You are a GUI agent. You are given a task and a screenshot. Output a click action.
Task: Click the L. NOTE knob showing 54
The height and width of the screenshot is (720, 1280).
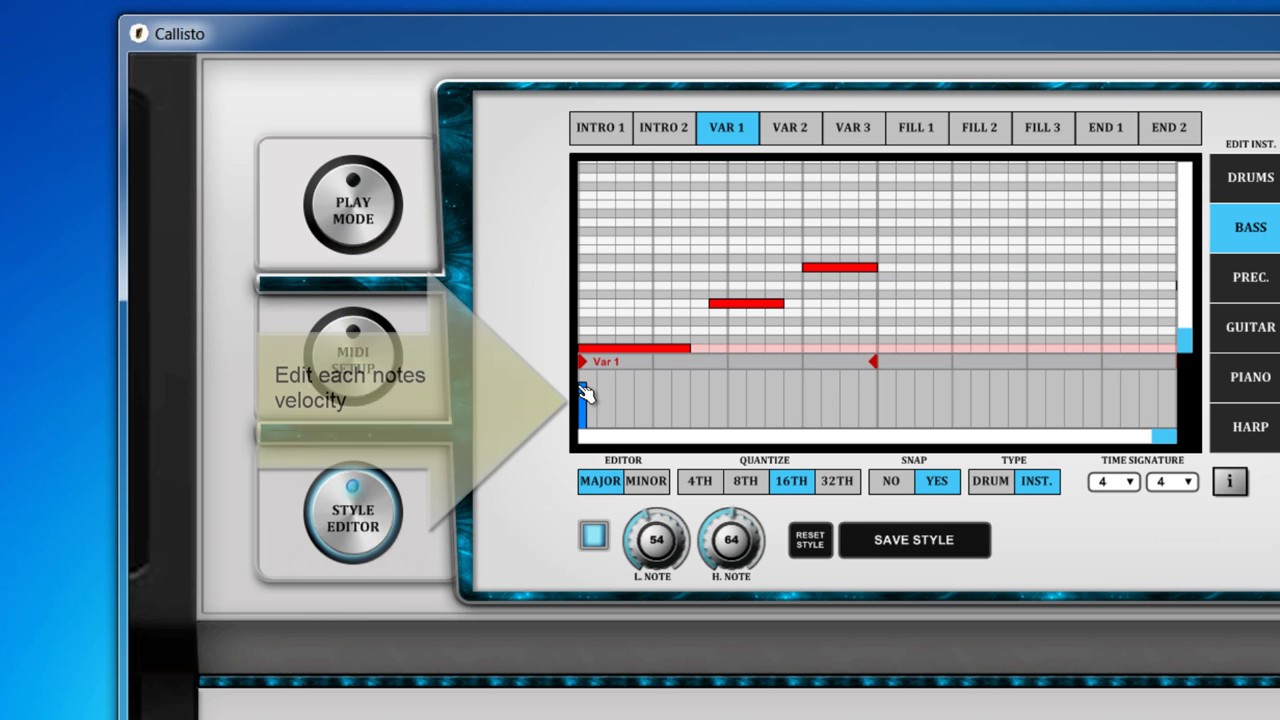pos(656,540)
